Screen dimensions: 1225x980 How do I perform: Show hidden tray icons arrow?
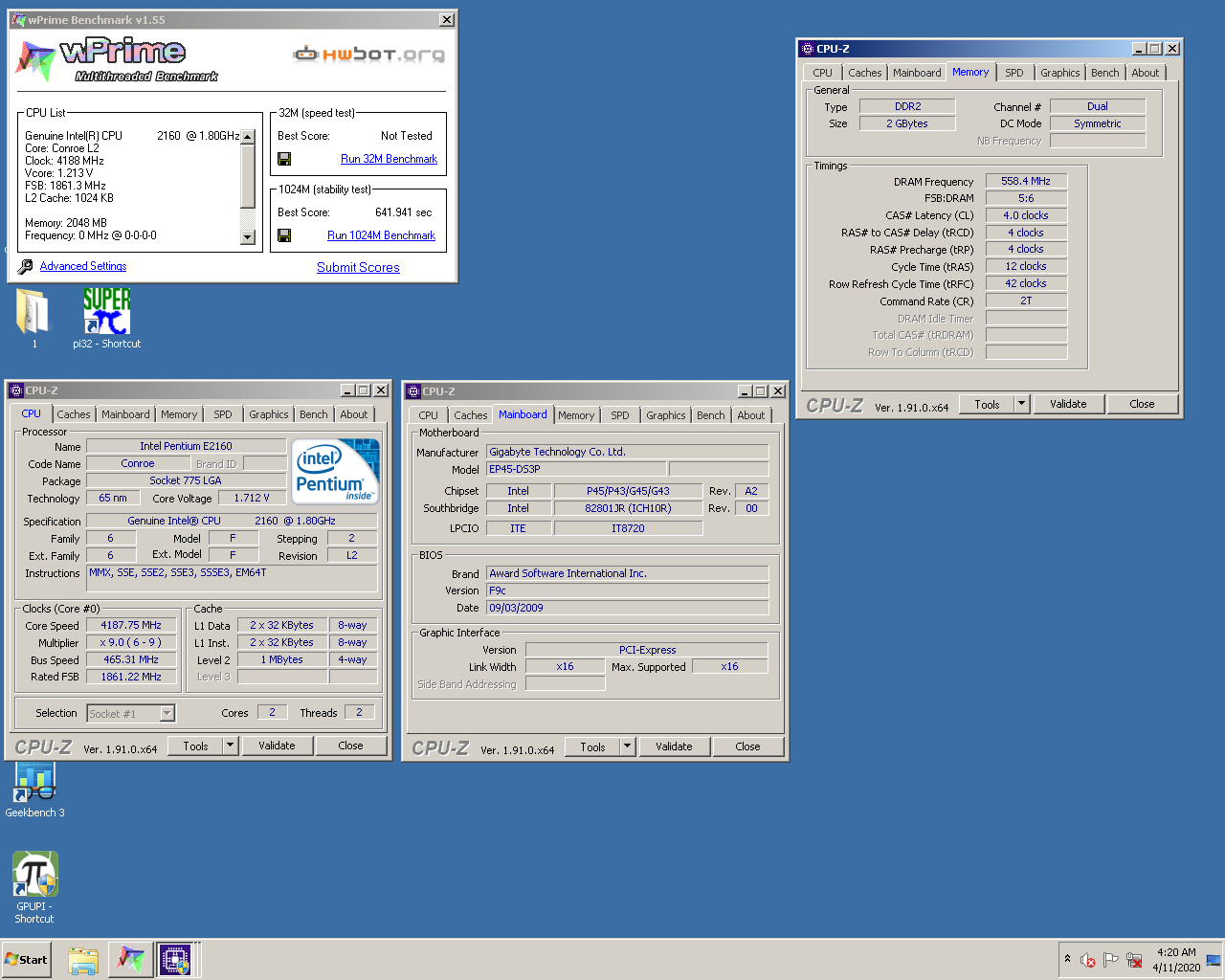coord(1067,959)
